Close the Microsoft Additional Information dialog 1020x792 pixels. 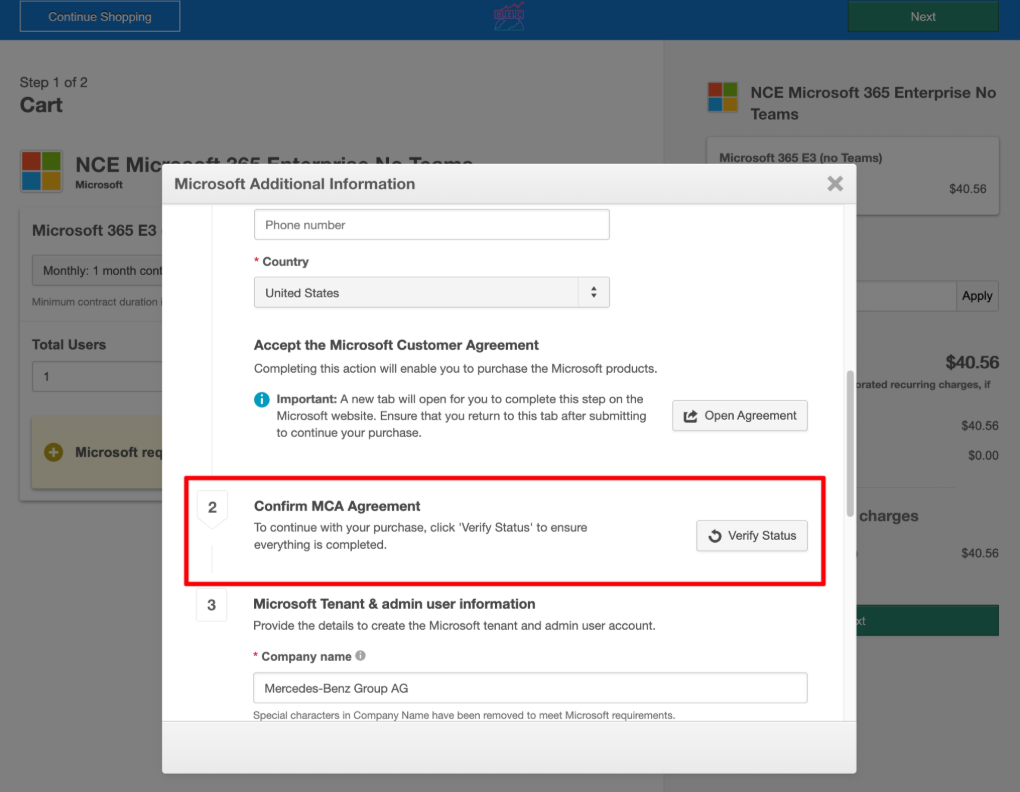pos(835,184)
